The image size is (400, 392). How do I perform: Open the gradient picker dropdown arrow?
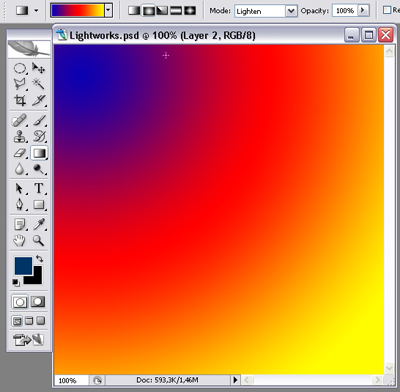tap(108, 11)
